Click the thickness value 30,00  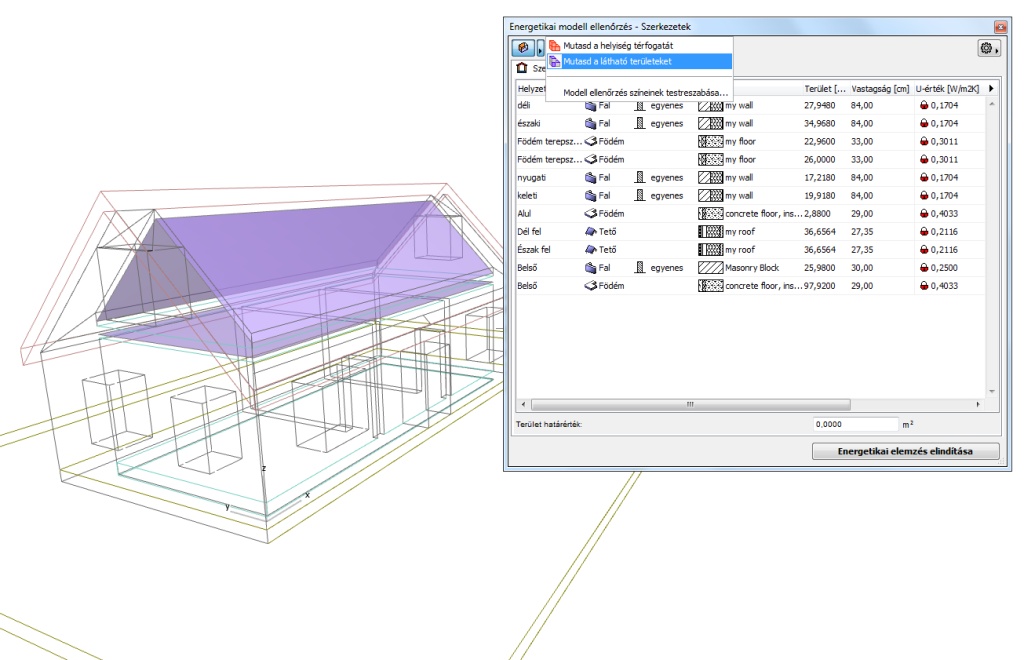[x=862, y=268]
